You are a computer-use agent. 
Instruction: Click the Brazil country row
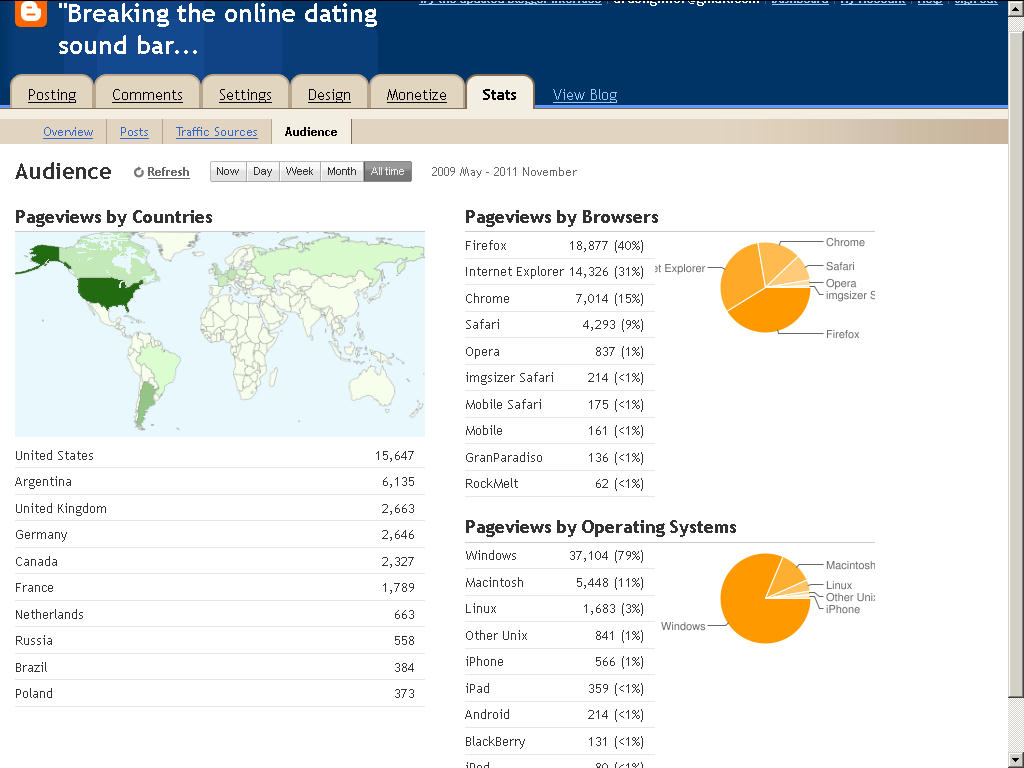tap(219, 667)
